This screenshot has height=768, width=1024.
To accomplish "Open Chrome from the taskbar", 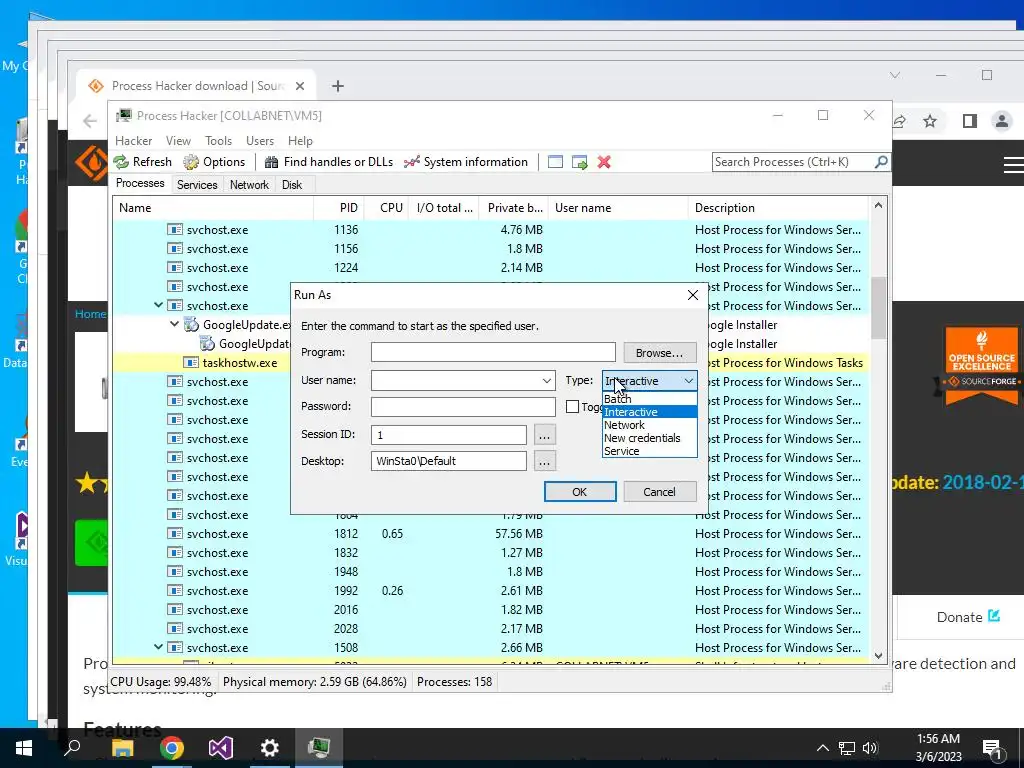I will point(172,748).
